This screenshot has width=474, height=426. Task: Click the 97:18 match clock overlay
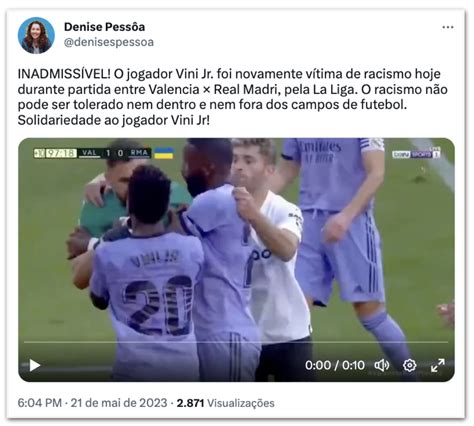(60, 153)
